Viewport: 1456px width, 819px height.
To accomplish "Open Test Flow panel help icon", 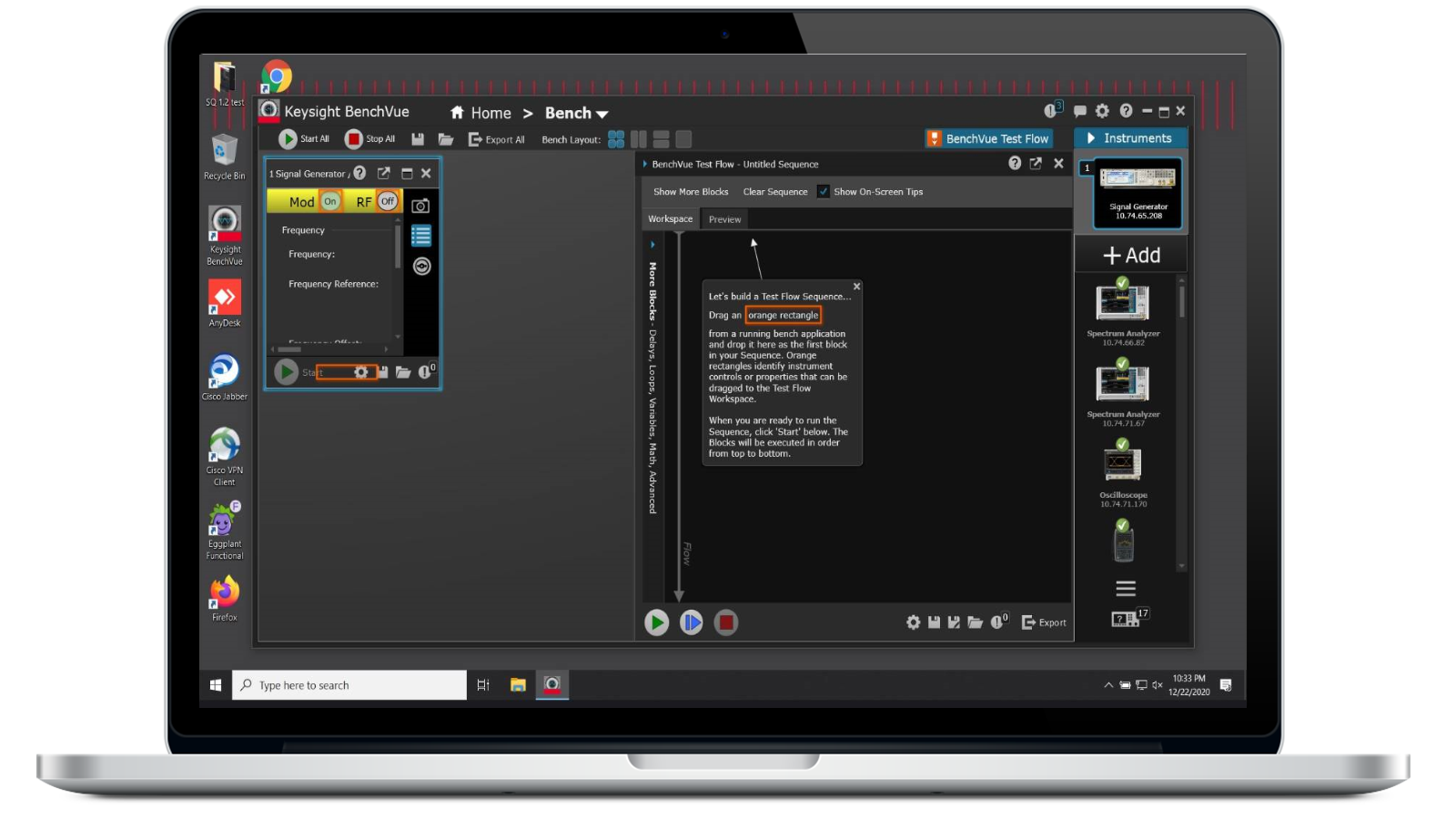I will click(x=1015, y=163).
